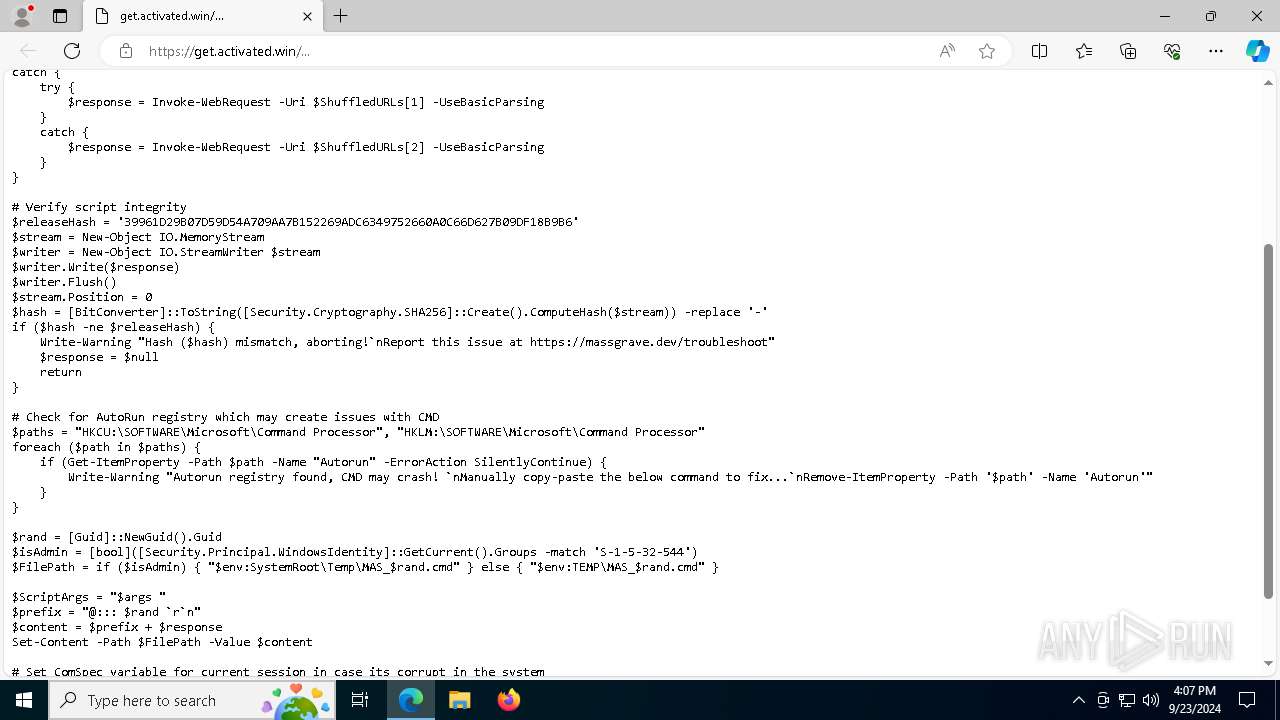Minimize the Edge window
The image size is (1280, 720).
(x=1165, y=16)
